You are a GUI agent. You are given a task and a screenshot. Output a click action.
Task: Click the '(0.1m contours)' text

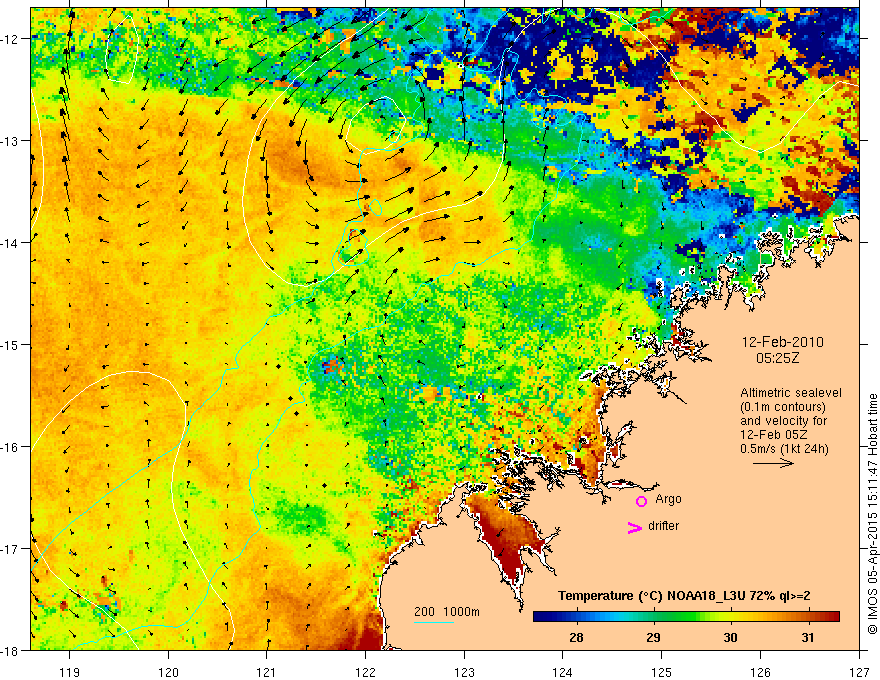coord(783,407)
